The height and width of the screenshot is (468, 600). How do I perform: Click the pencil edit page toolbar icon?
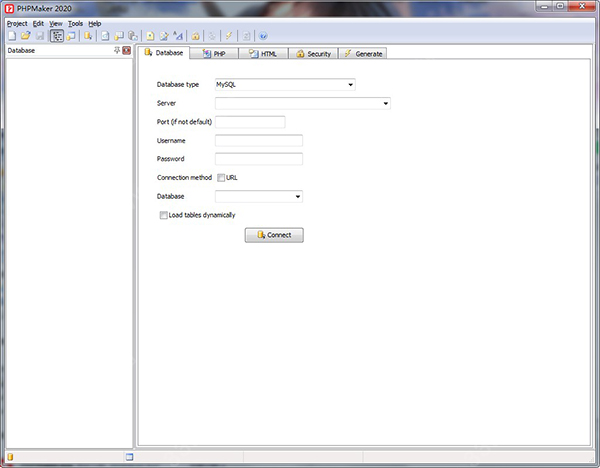click(164, 36)
